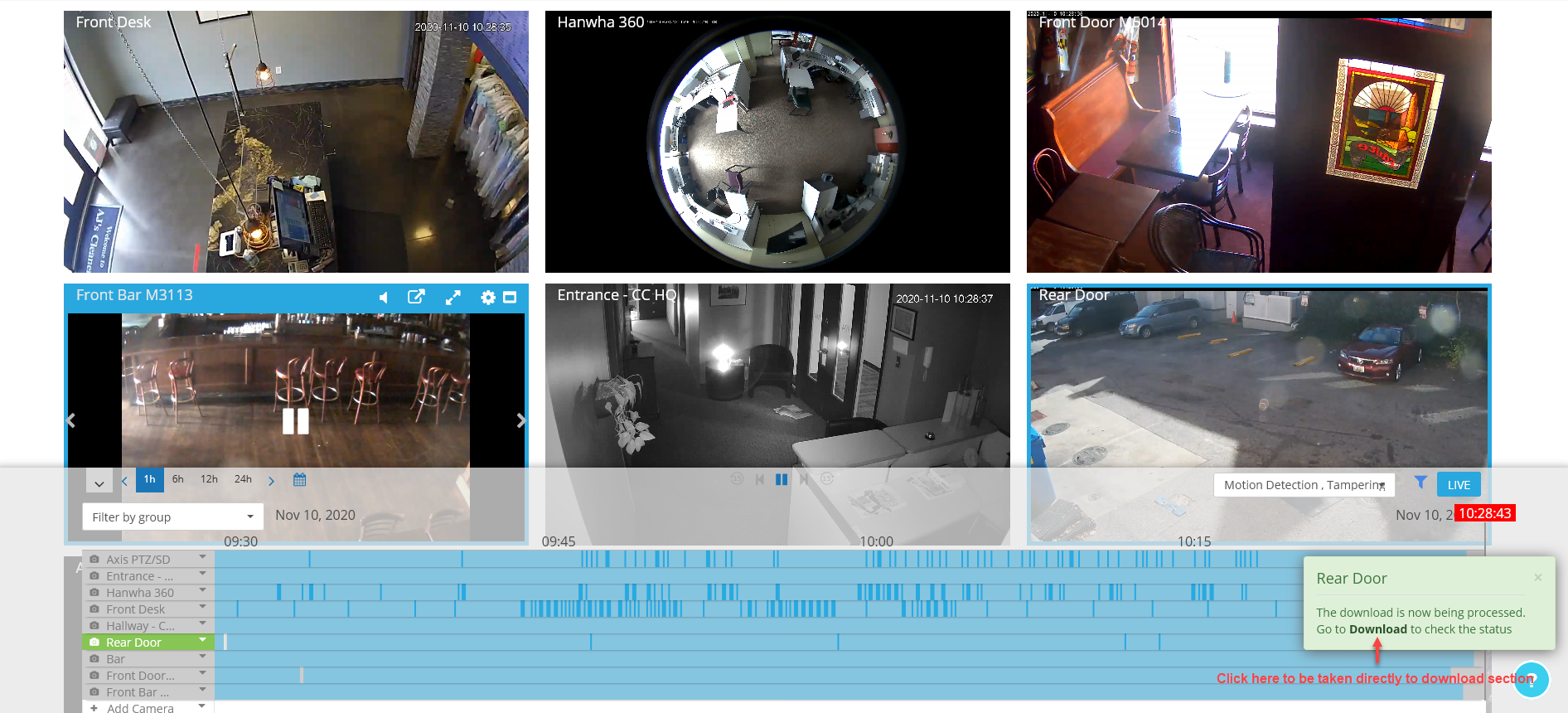The height and width of the screenshot is (713, 1568).
Task: Skip to previous event in timeline
Action: pos(759,479)
